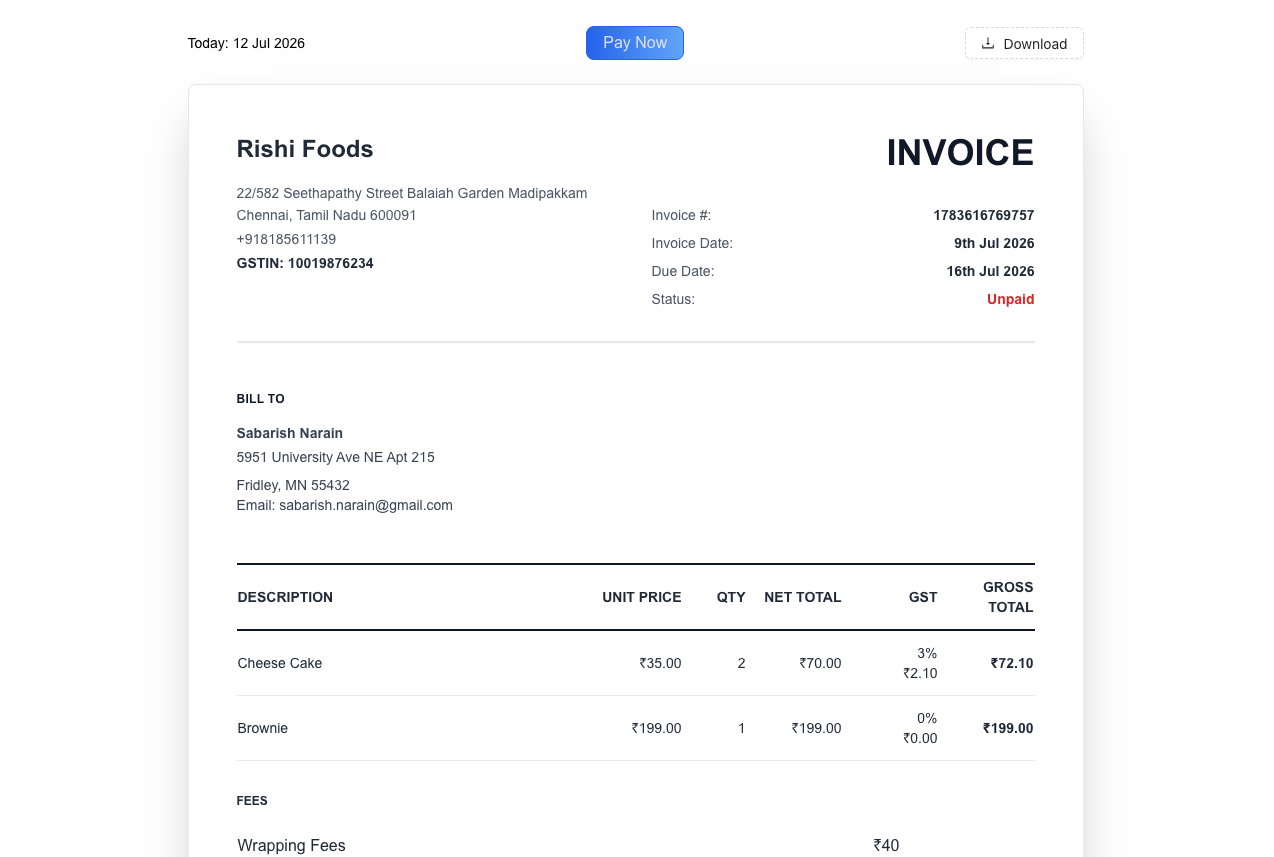Click the Seethapathy Street address line
Screen dimensions: 1274x857
pyautogui.click(x=412, y=193)
